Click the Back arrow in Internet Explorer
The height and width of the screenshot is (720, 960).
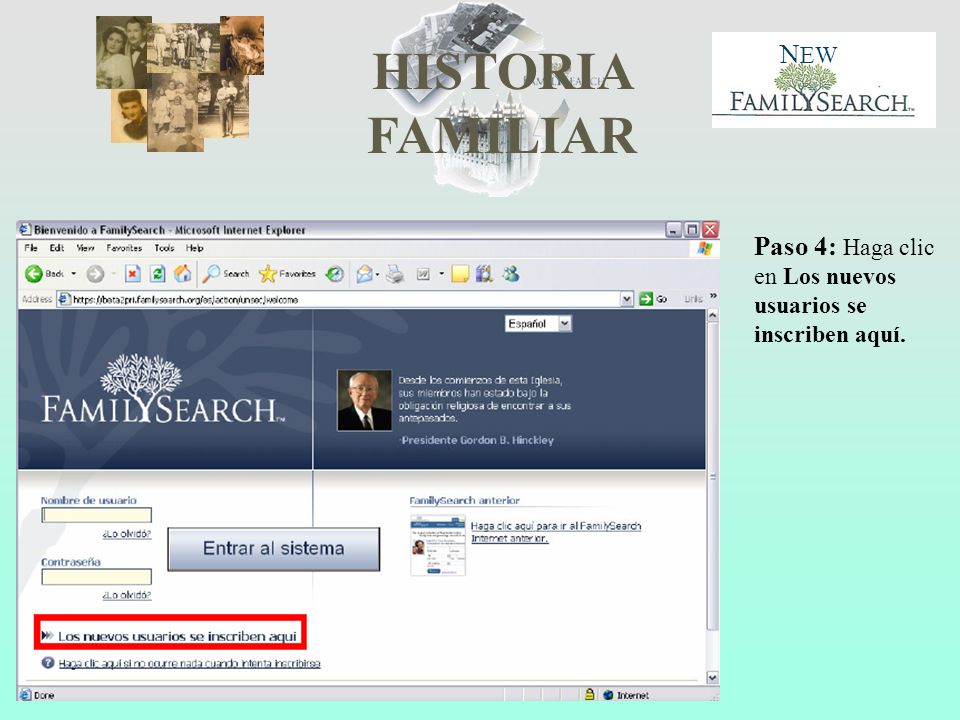[x=34, y=274]
